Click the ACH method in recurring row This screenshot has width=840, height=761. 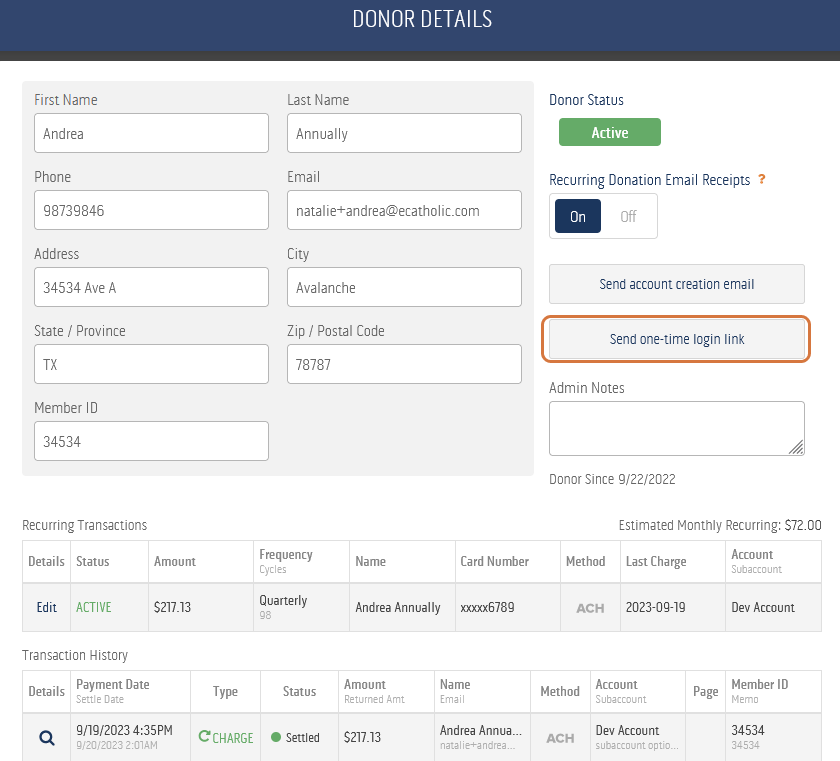(590, 608)
